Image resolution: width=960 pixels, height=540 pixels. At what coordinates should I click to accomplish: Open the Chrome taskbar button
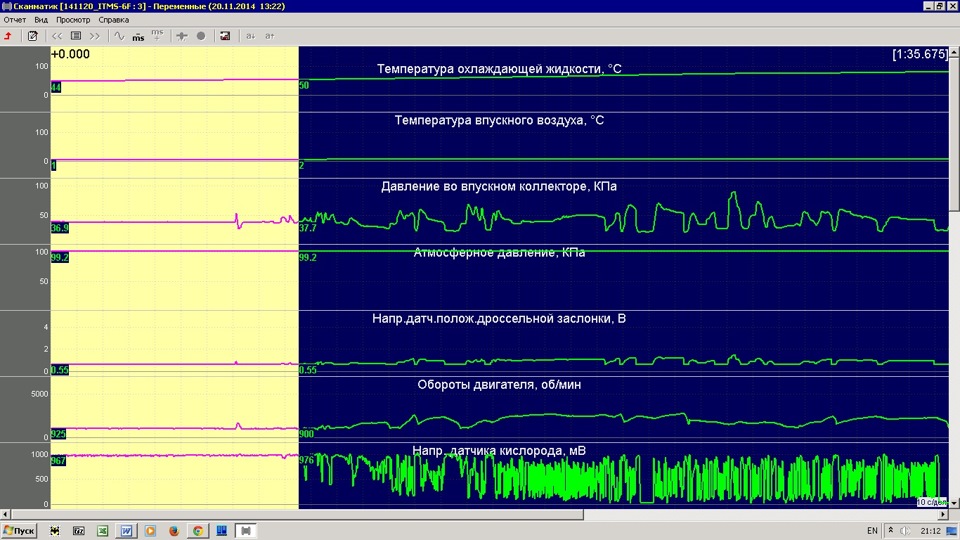(198, 531)
